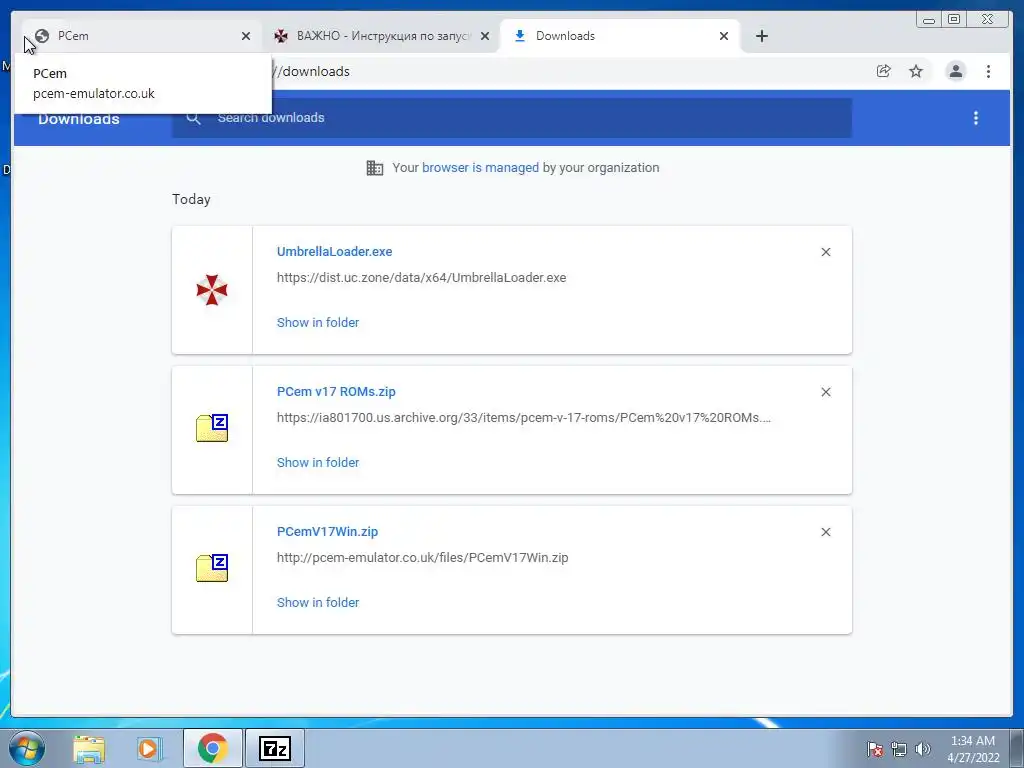Viewport: 1024px width, 768px height.
Task: Close the ВАЖНО Инструкция tab
Action: tap(485, 36)
